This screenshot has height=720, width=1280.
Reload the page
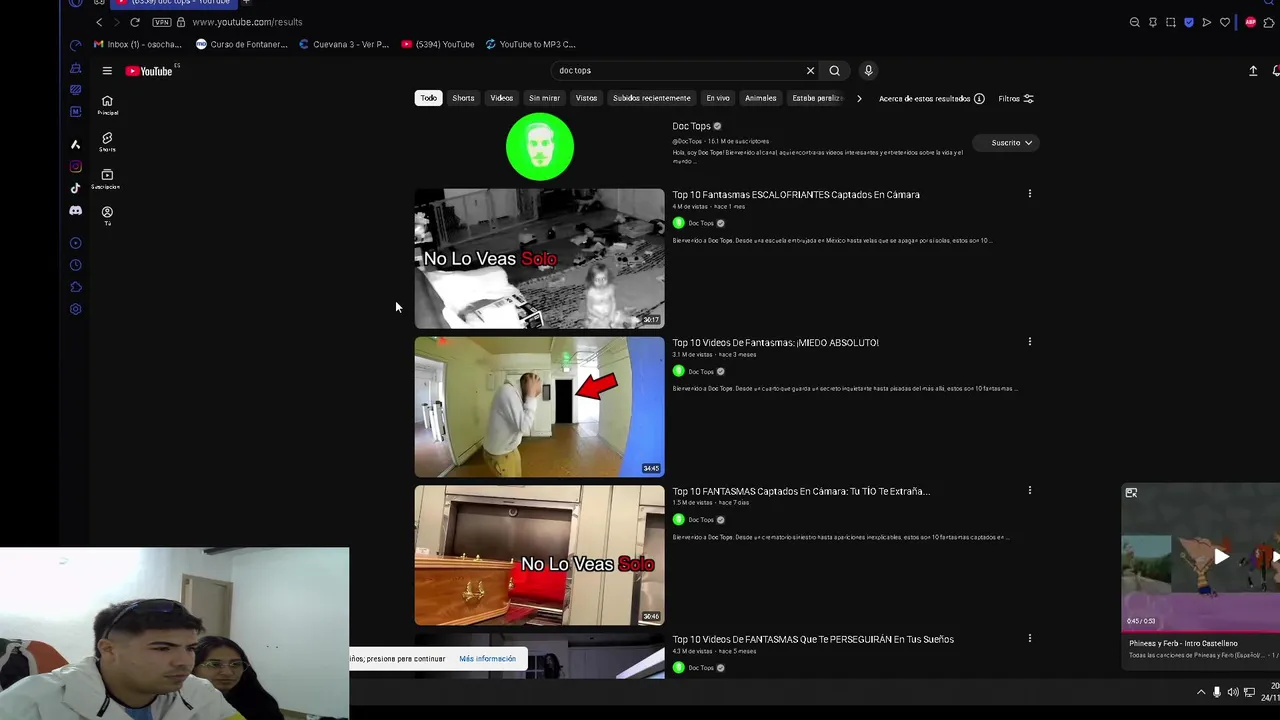[x=135, y=22]
